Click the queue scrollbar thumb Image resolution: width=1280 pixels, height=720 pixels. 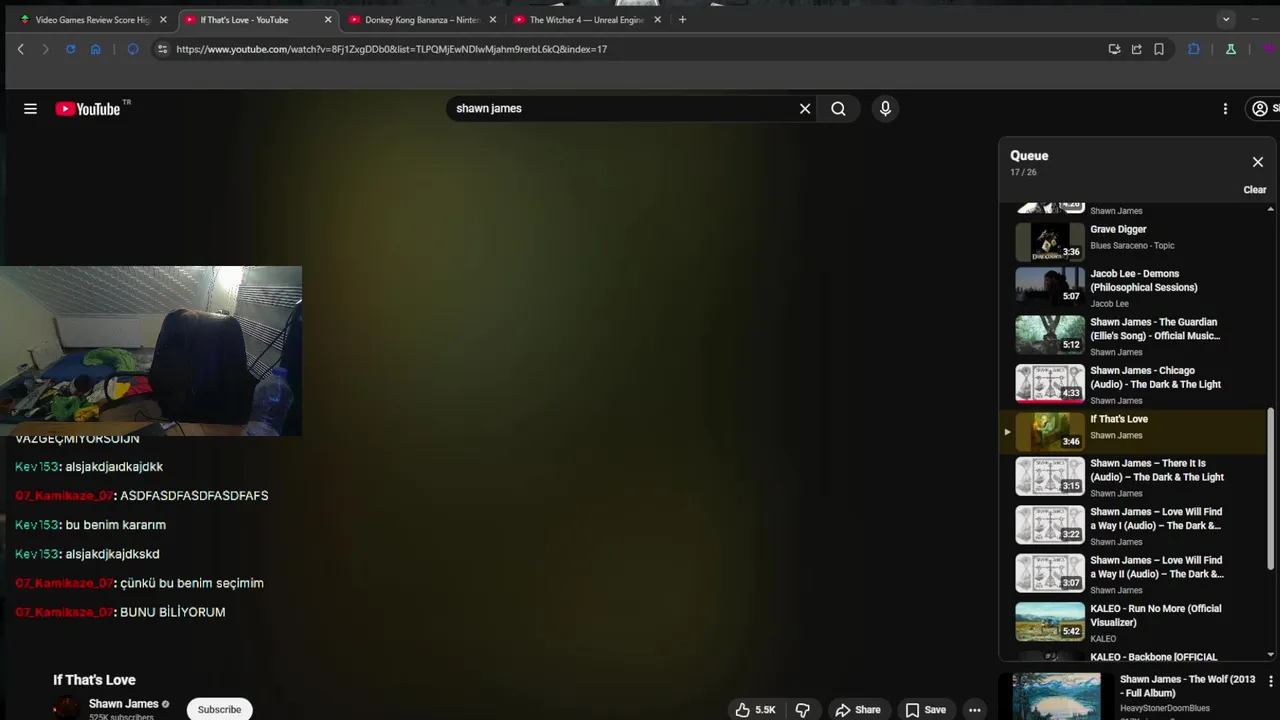coord(1271,487)
